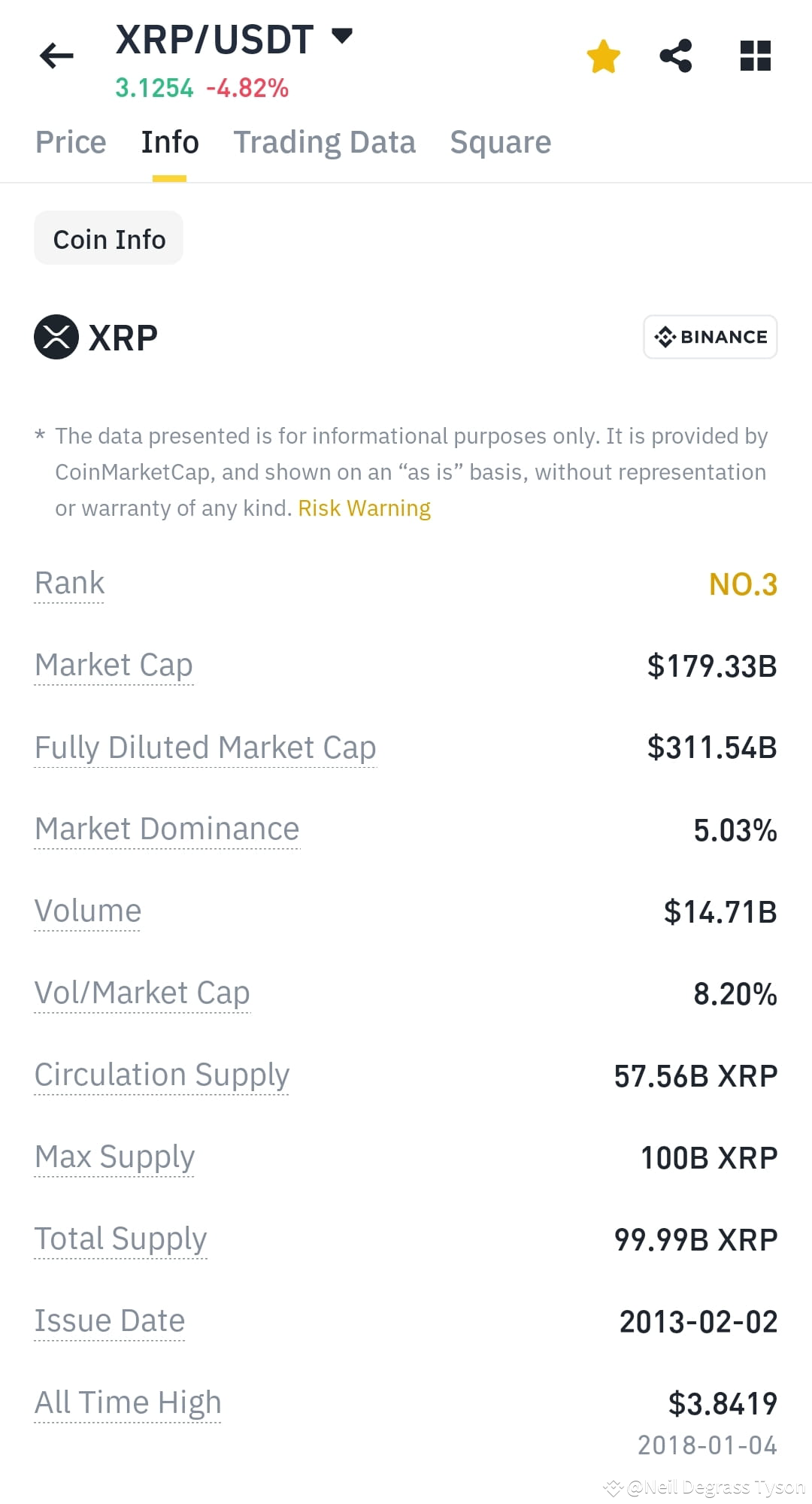Expand the XRP/USDT pair dropdown arrow
The width and height of the screenshot is (812, 1504).
pos(342,35)
